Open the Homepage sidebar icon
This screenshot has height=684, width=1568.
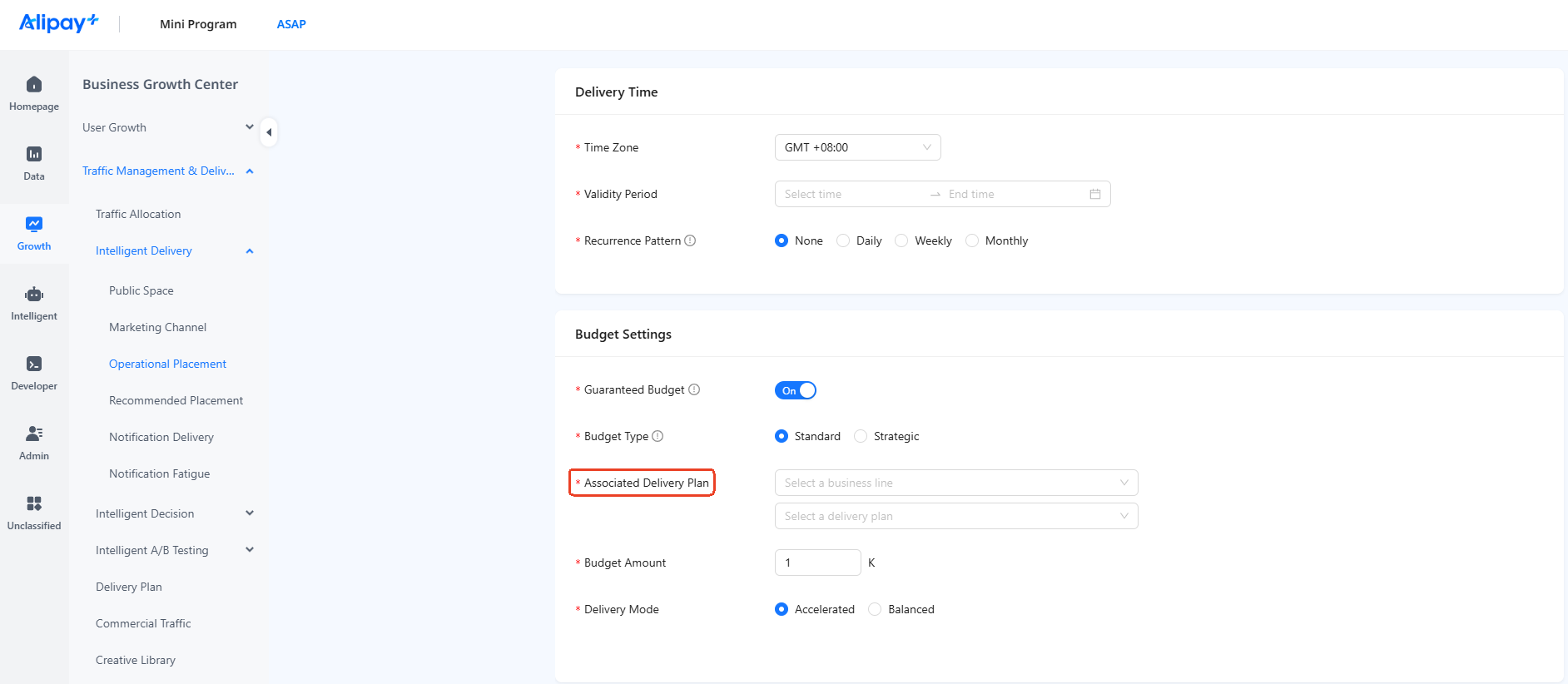tap(34, 84)
